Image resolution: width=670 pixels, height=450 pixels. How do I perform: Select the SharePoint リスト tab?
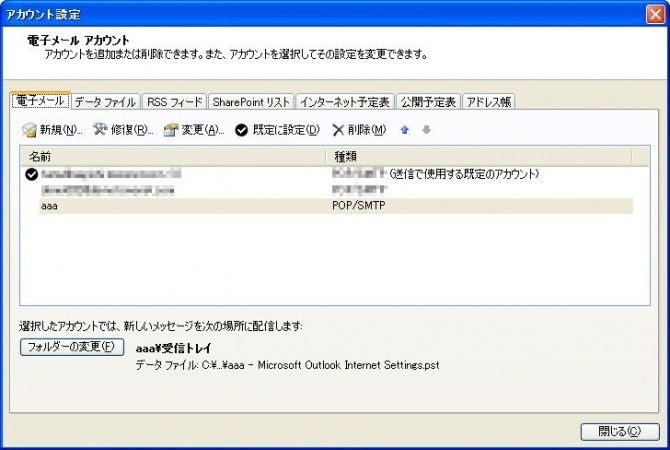(x=251, y=102)
